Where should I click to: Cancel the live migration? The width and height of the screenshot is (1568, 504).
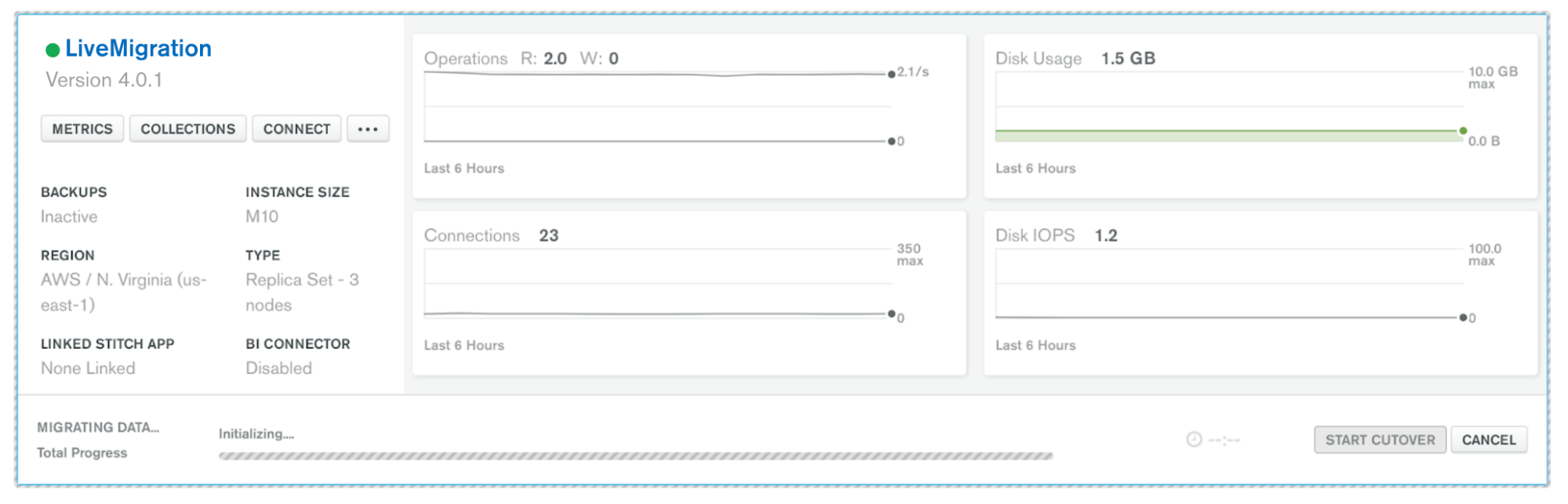tap(1488, 440)
